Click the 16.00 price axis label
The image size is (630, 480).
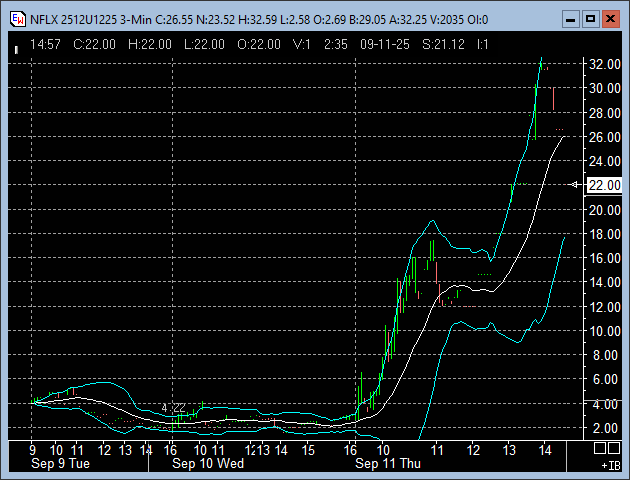pyautogui.click(x=604, y=258)
